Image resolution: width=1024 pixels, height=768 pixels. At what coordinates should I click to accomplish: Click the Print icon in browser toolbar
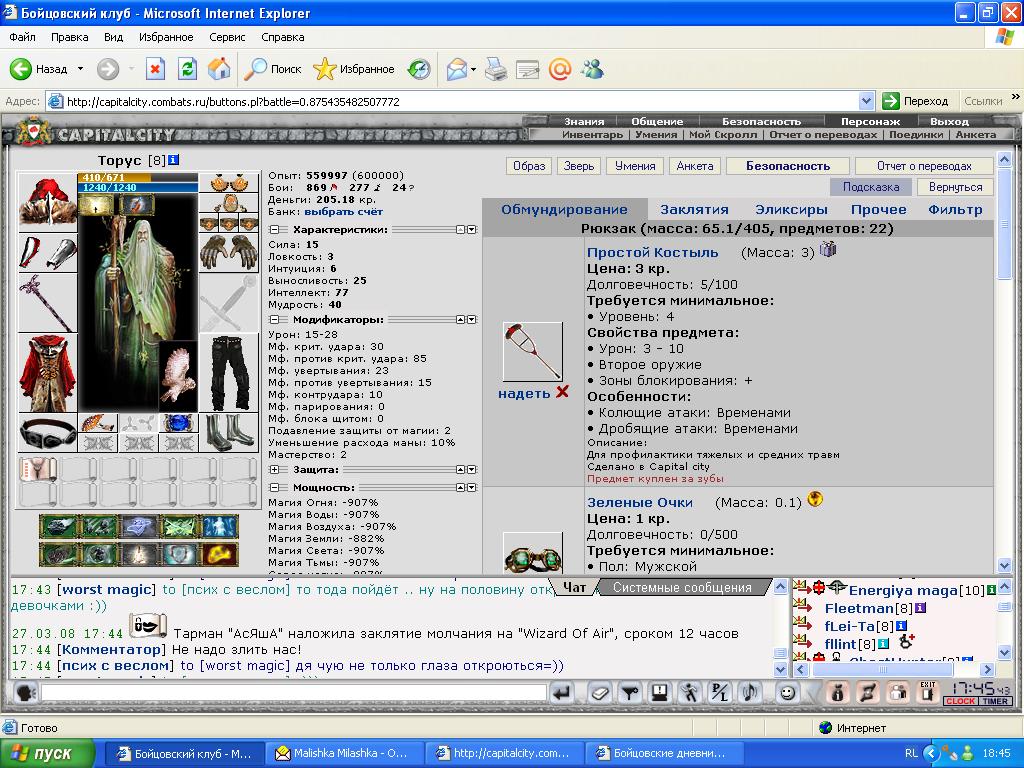point(496,69)
